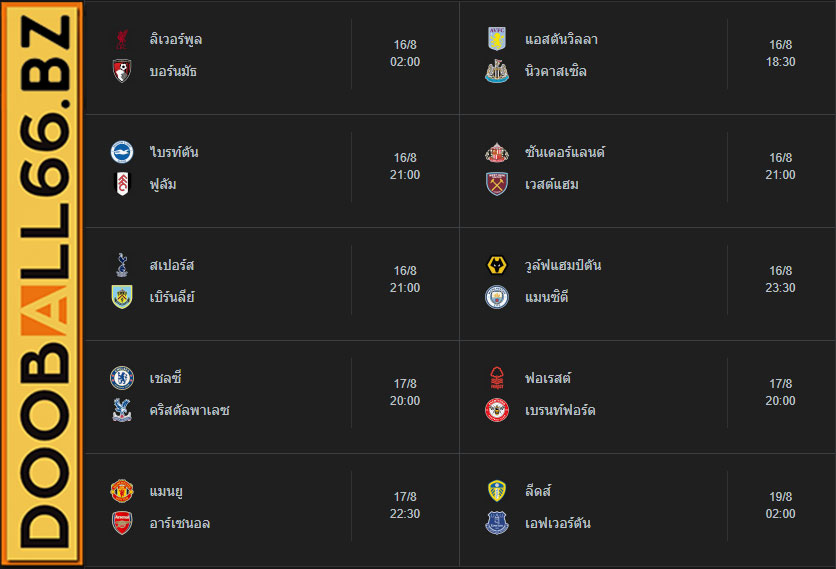Click the Sunderland club crest
The width and height of the screenshot is (836, 569).
(x=497, y=152)
